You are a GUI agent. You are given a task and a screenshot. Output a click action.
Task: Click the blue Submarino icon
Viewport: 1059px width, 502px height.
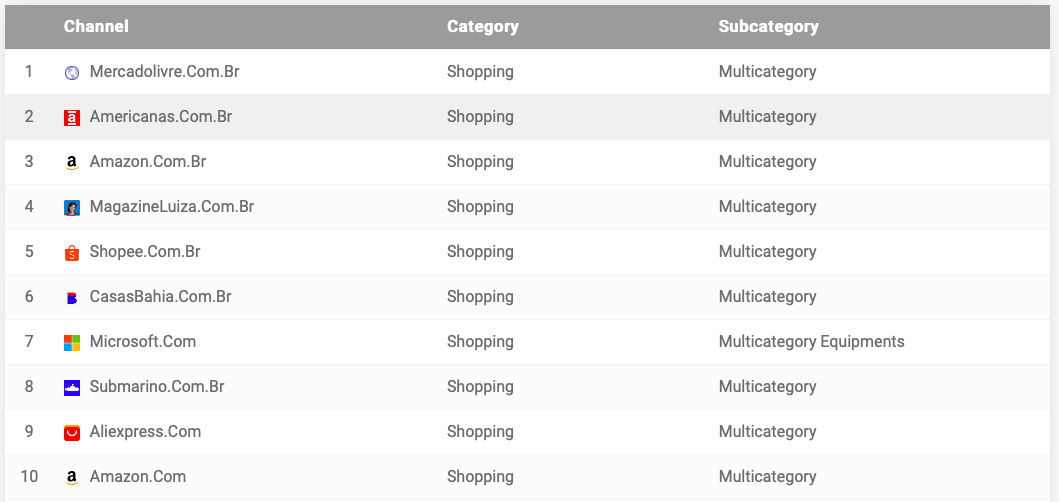tap(72, 388)
